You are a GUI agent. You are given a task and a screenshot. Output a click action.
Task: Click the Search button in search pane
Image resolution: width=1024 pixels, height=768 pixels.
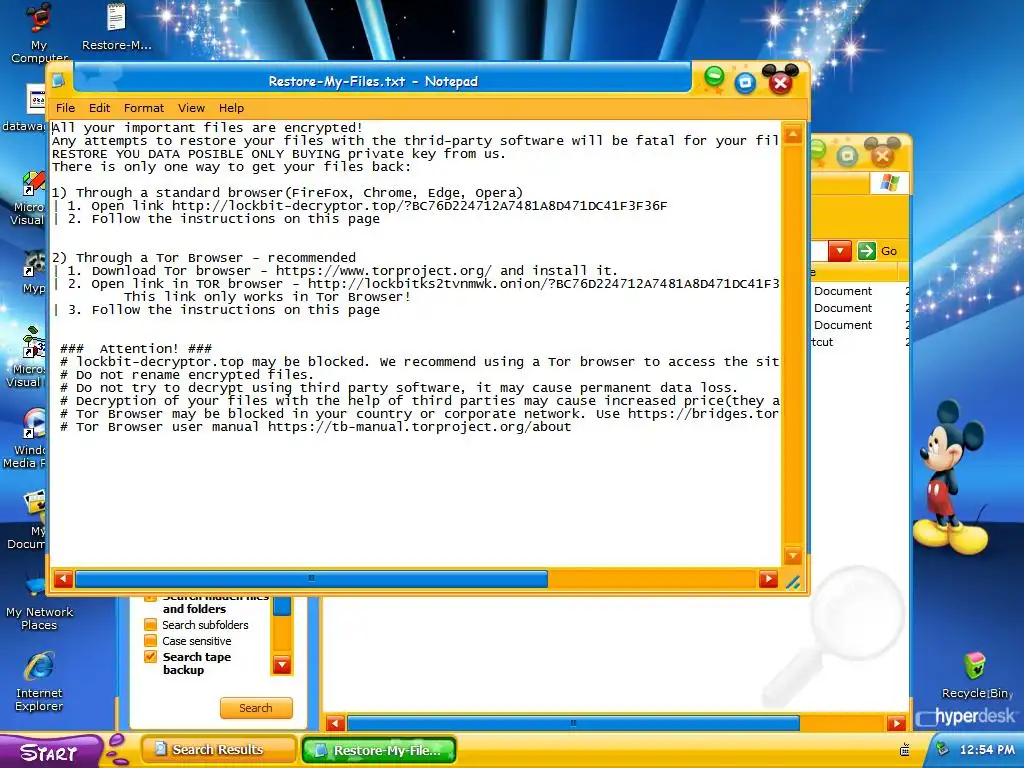[256, 708]
